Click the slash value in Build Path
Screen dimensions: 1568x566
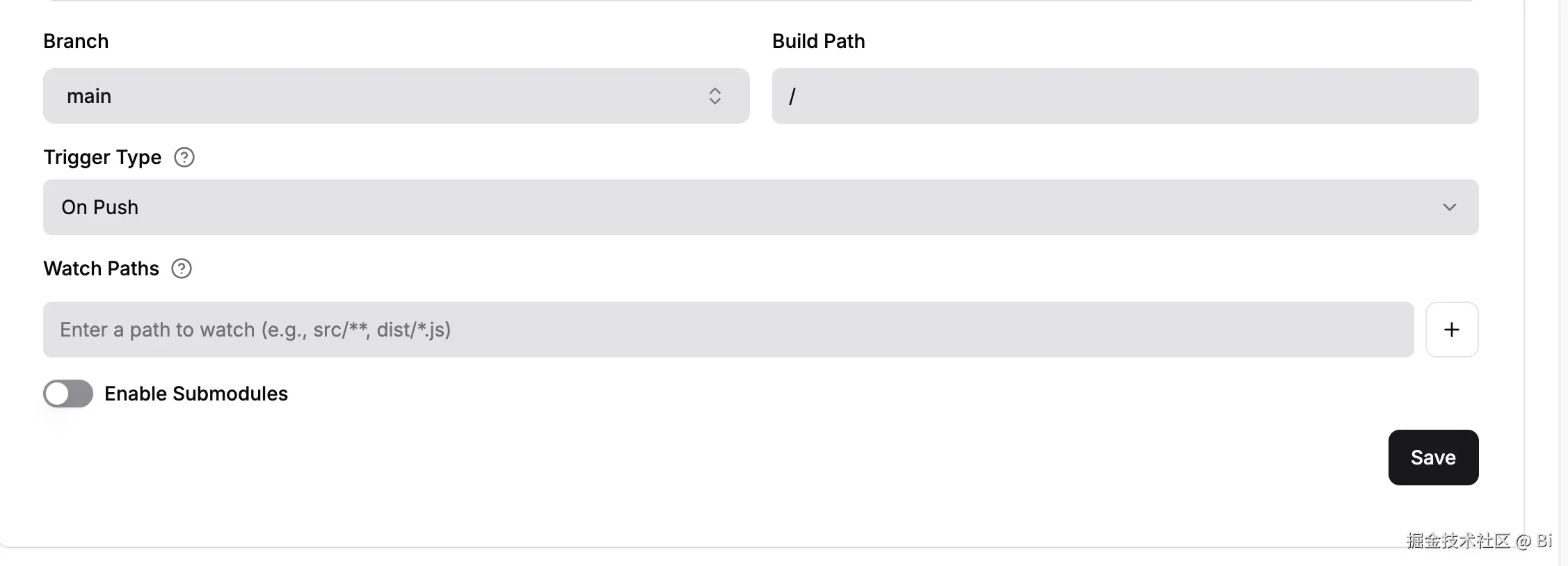coord(792,96)
